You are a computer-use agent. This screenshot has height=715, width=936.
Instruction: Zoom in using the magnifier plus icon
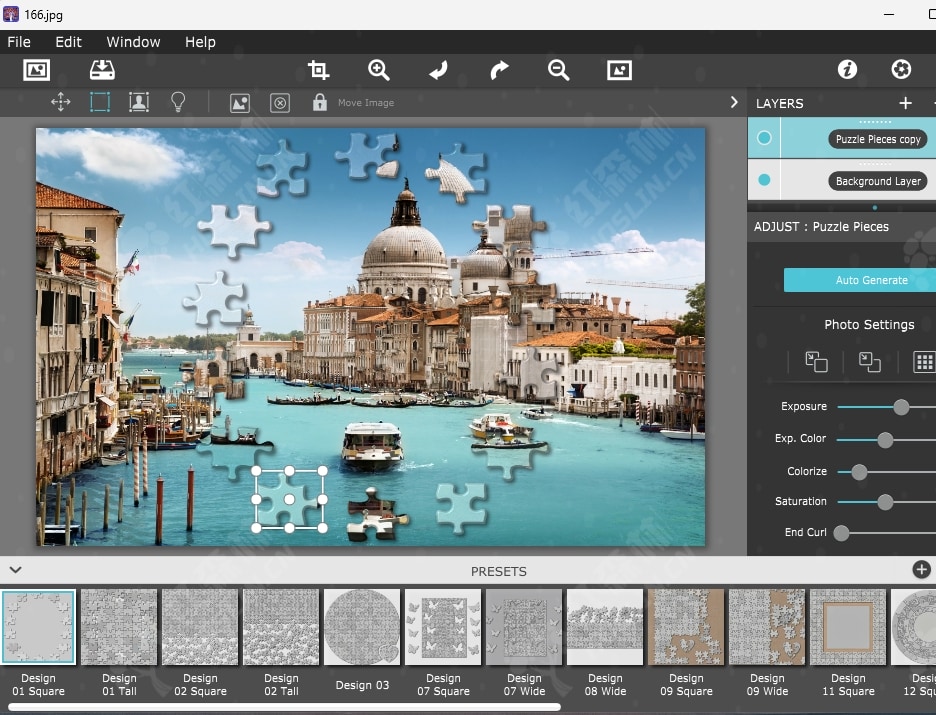point(378,70)
